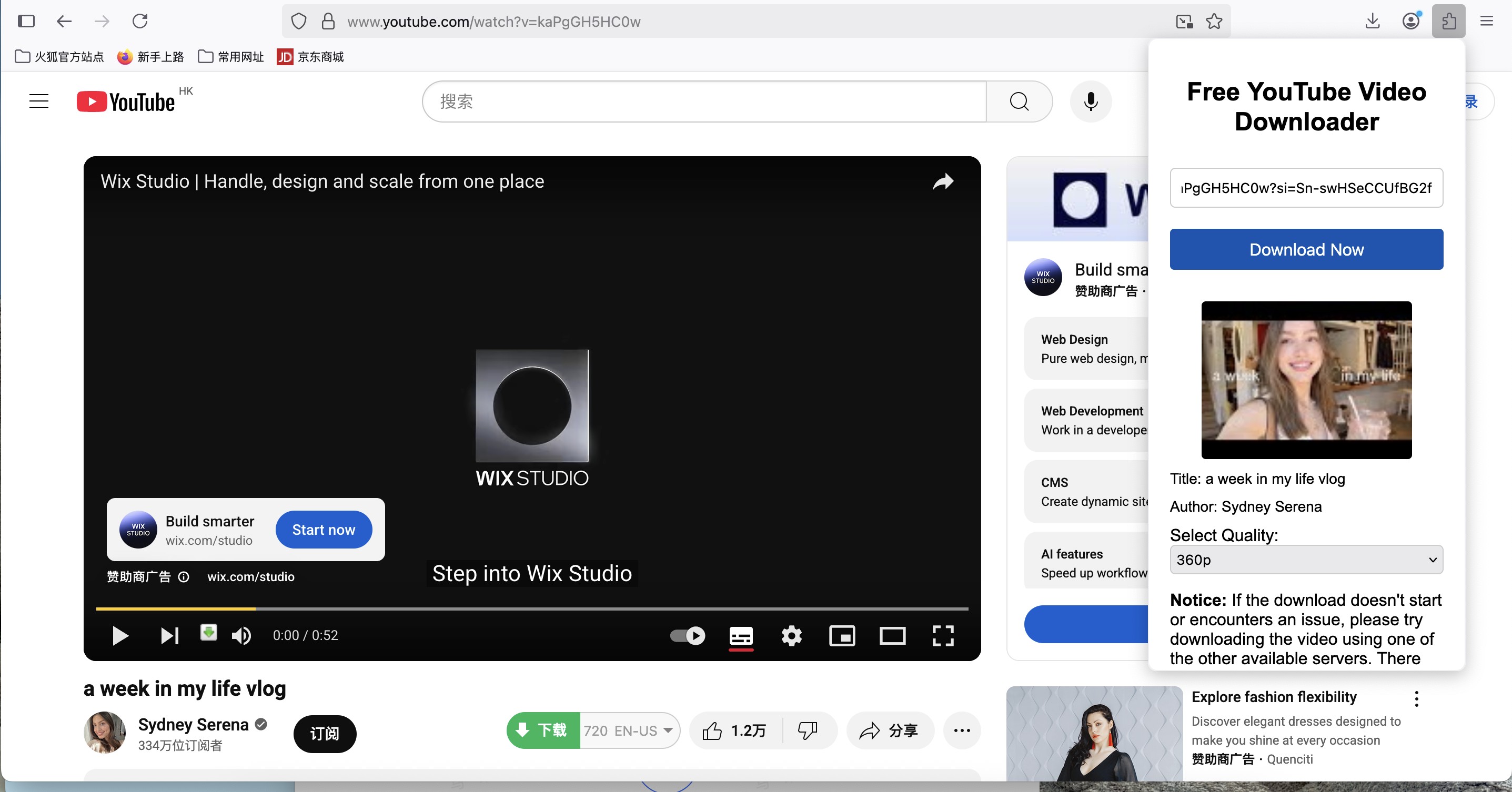
Task: Open the Firefox sidebar panel icon
Action: pyautogui.click(x=26, y=22)
